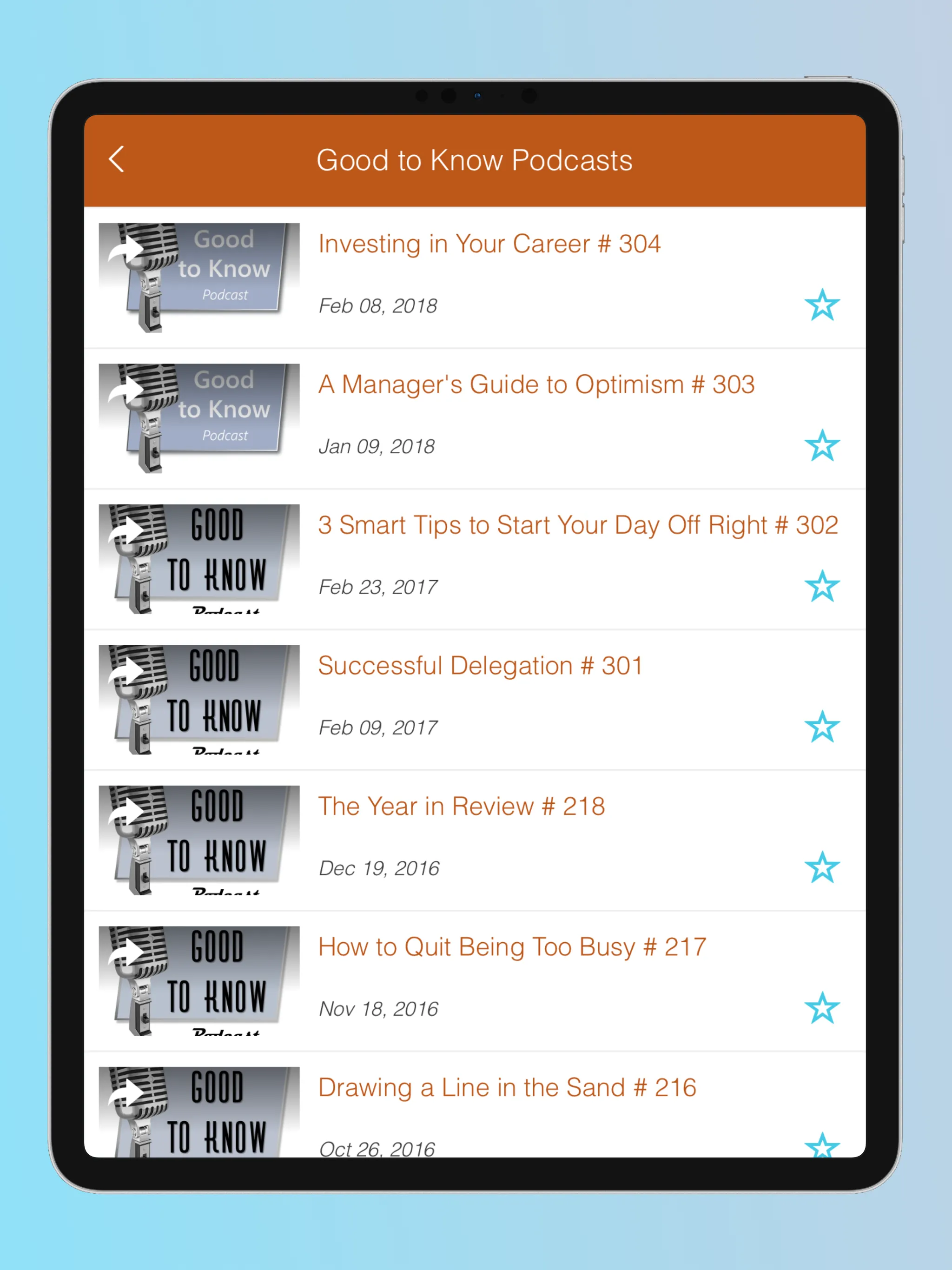Toggle favorite on Successful Delegation # 301

click(822, 727)
